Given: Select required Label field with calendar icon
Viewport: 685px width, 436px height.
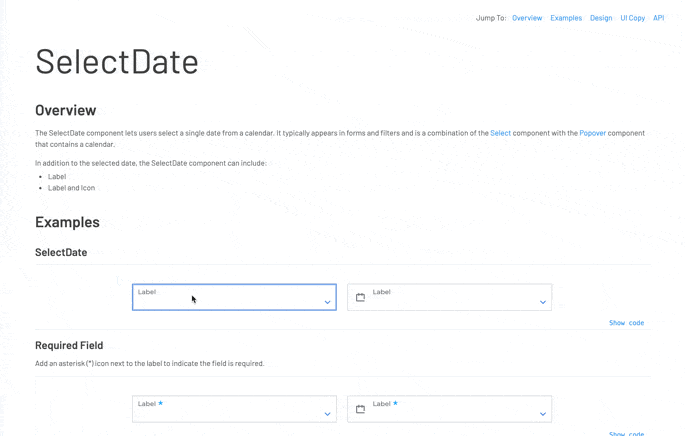Looking at the screenshot, I should point(450,409).
